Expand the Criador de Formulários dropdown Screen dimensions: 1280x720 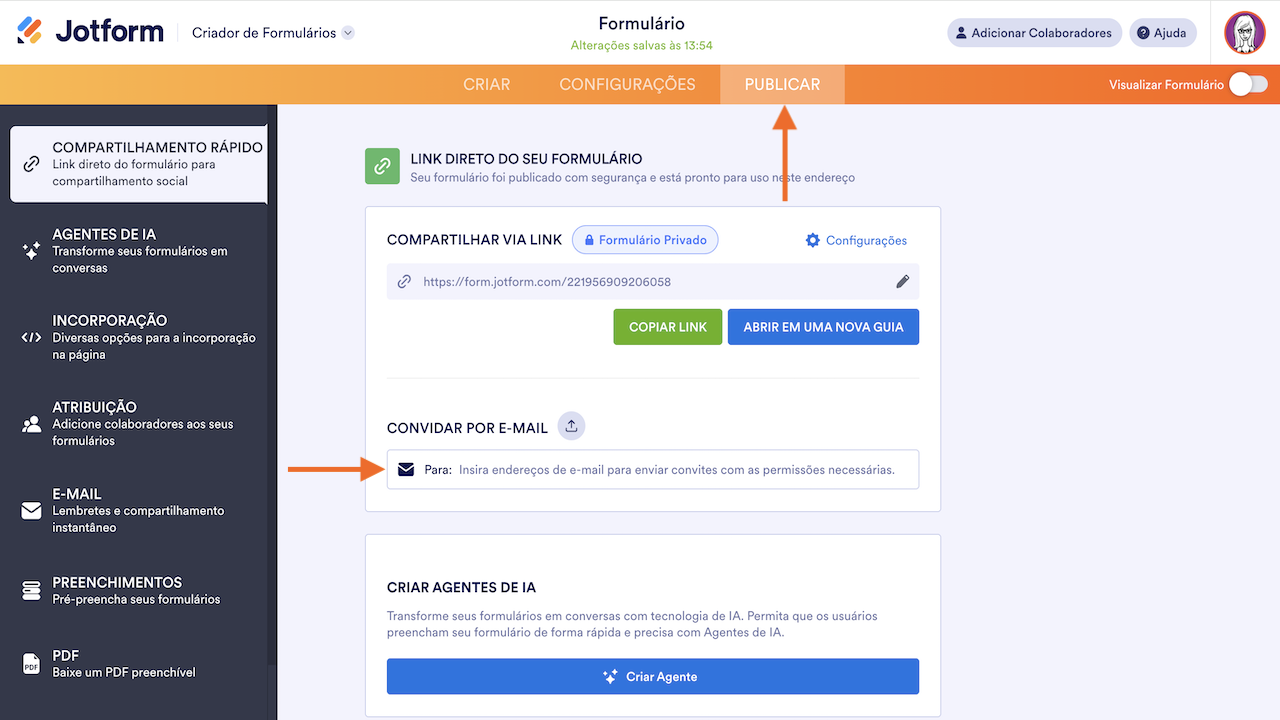tap(348, 33)
